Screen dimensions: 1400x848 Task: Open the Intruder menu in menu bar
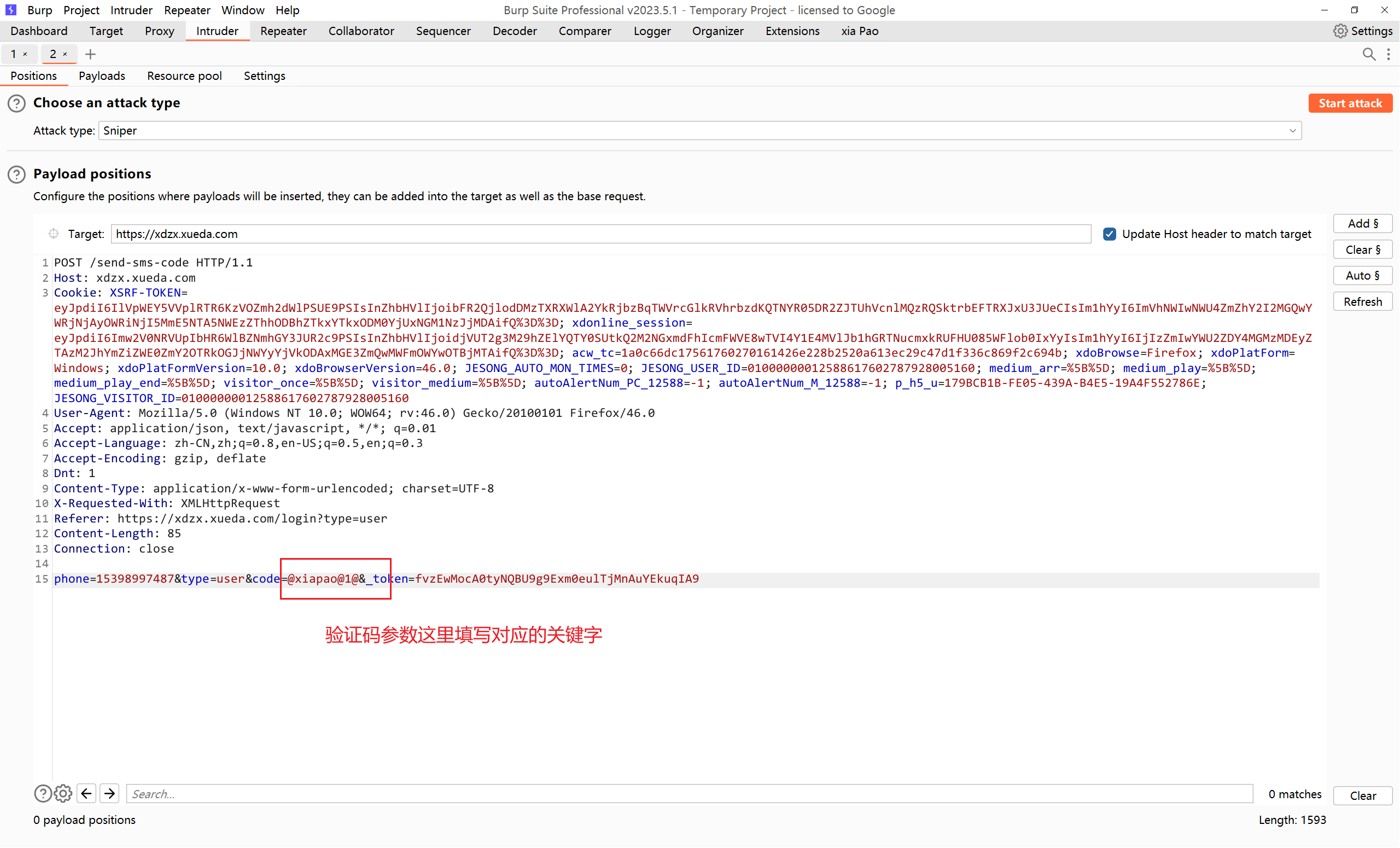(131, 10)
